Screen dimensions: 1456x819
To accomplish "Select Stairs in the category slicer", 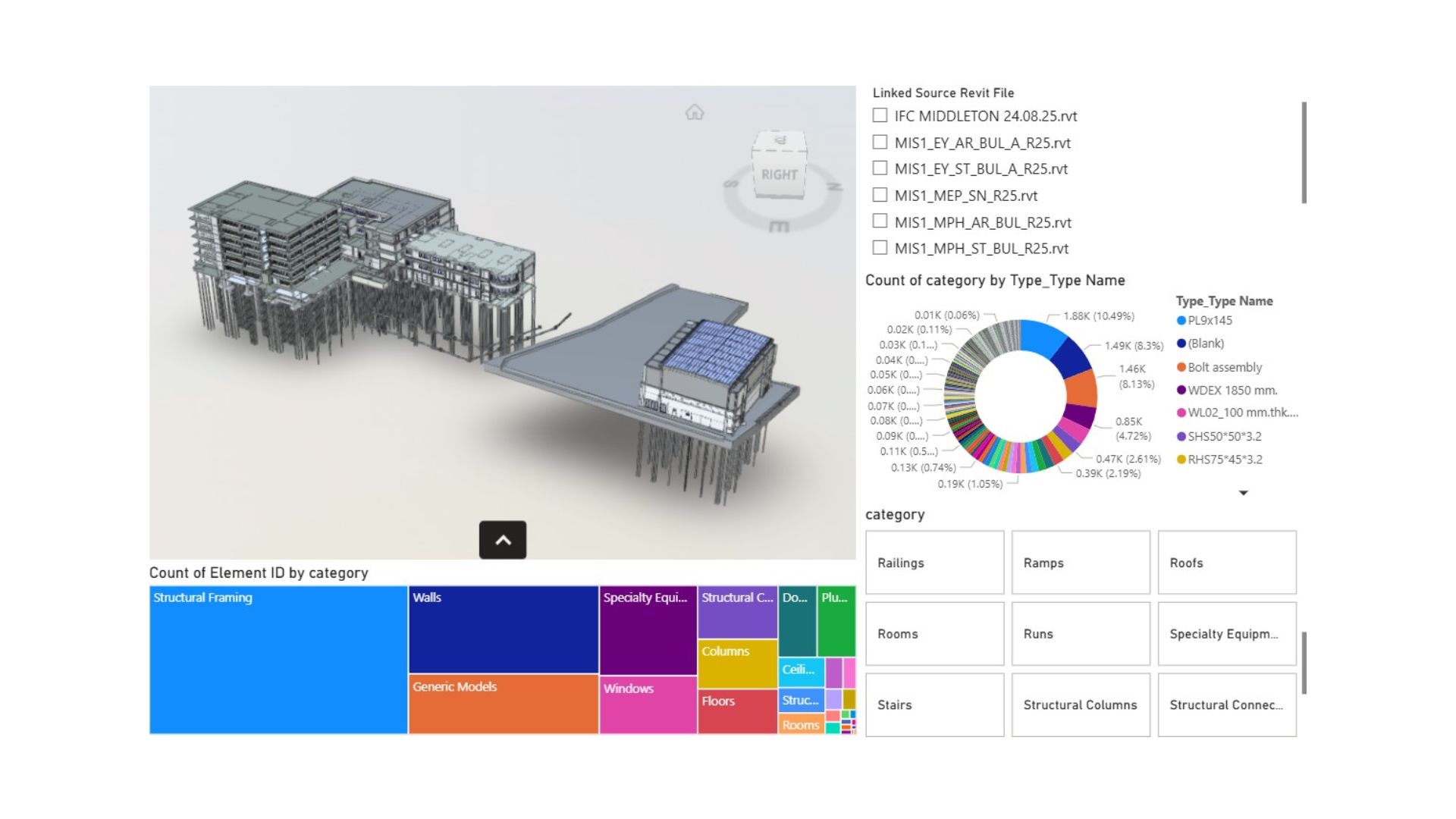I will coord(934,704).
